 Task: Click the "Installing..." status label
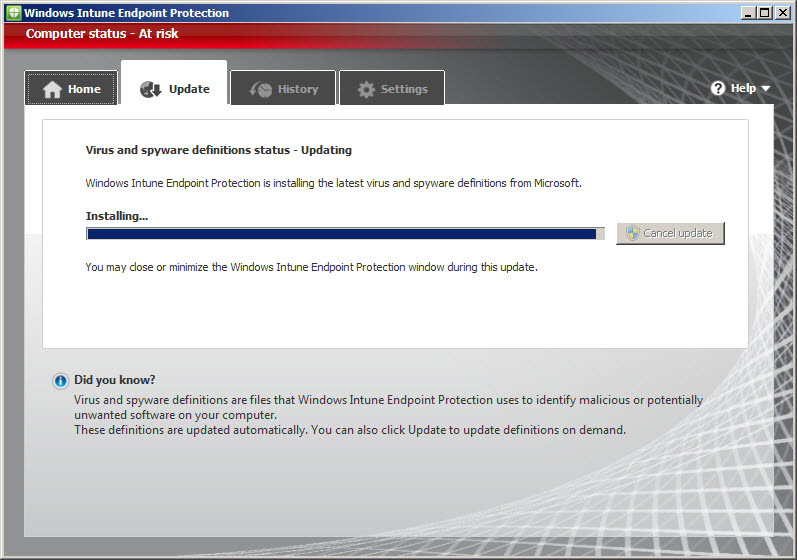117,216
